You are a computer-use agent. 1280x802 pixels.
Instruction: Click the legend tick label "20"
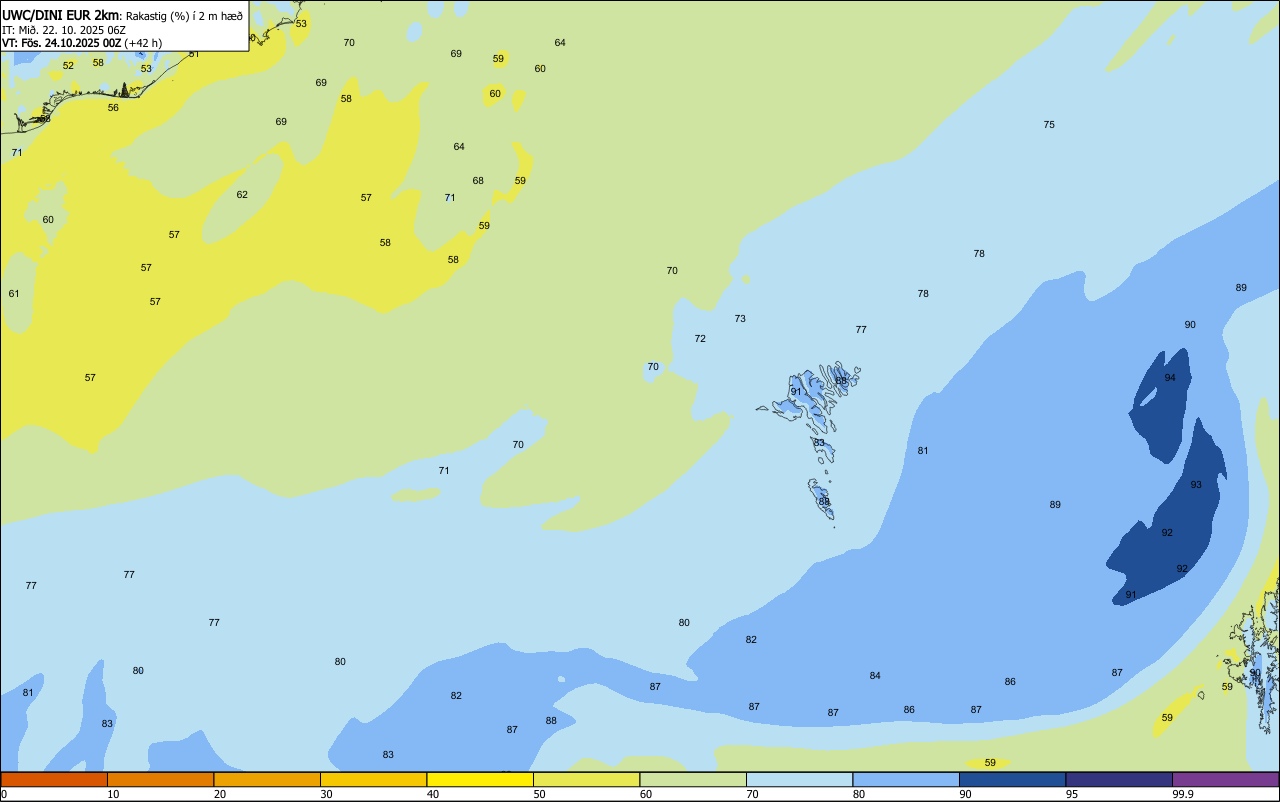[x=220, y=794]
